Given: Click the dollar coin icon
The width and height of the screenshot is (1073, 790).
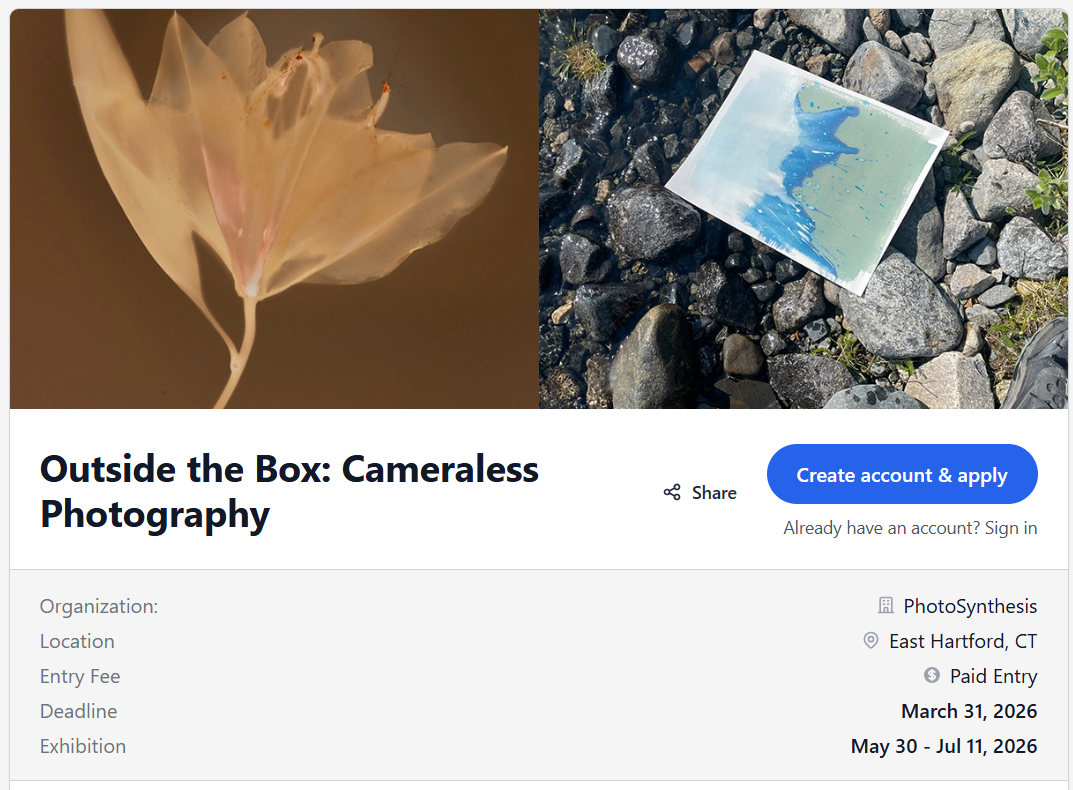Looking at the screenshot, I should pyautogui.click(x=932, y=676).
